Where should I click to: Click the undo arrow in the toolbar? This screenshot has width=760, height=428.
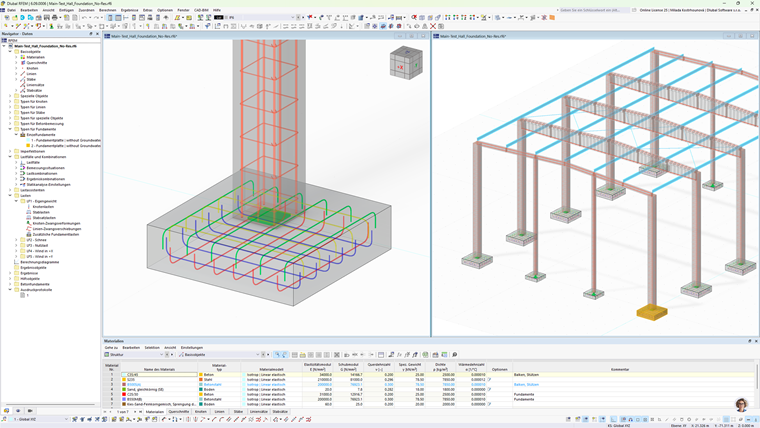(84, 17)
